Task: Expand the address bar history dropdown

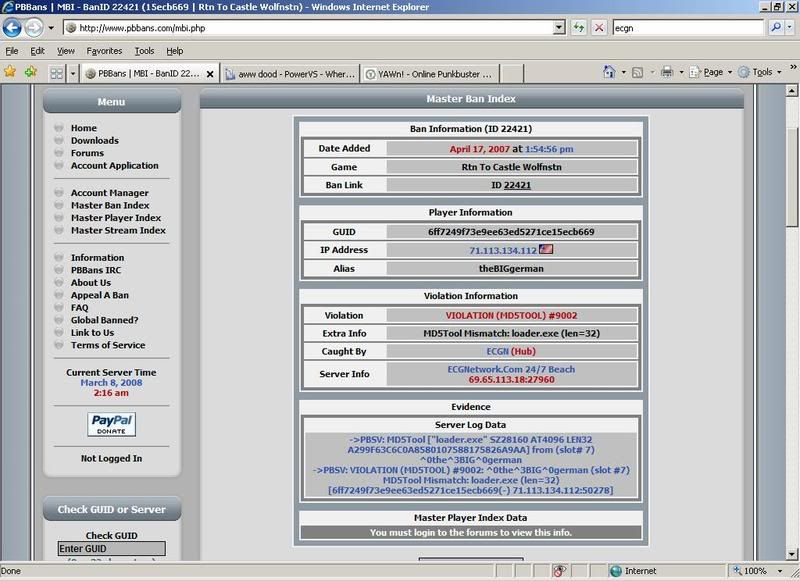Action: pyautogui.click(x=560, y=28)
